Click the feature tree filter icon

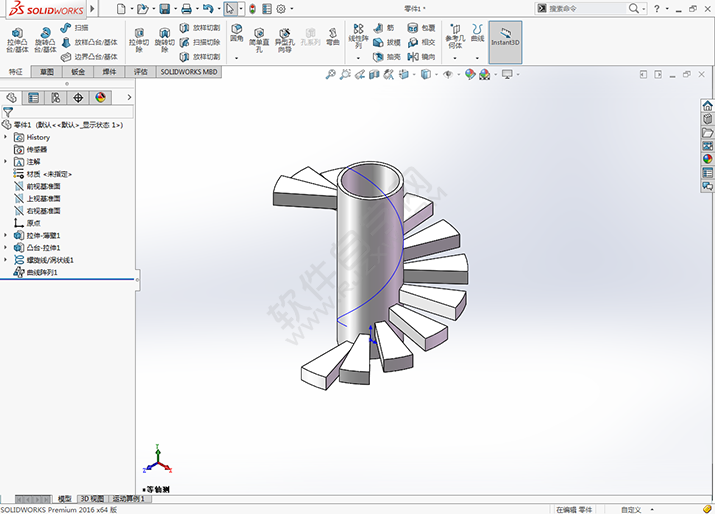pos(8,112)
